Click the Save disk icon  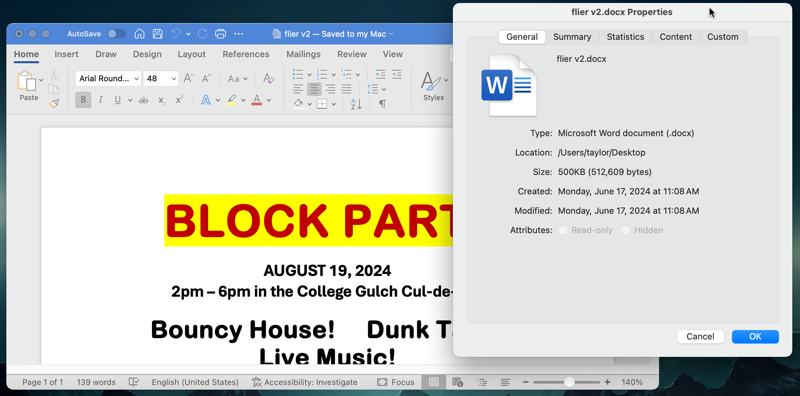(x=158, y=34)
